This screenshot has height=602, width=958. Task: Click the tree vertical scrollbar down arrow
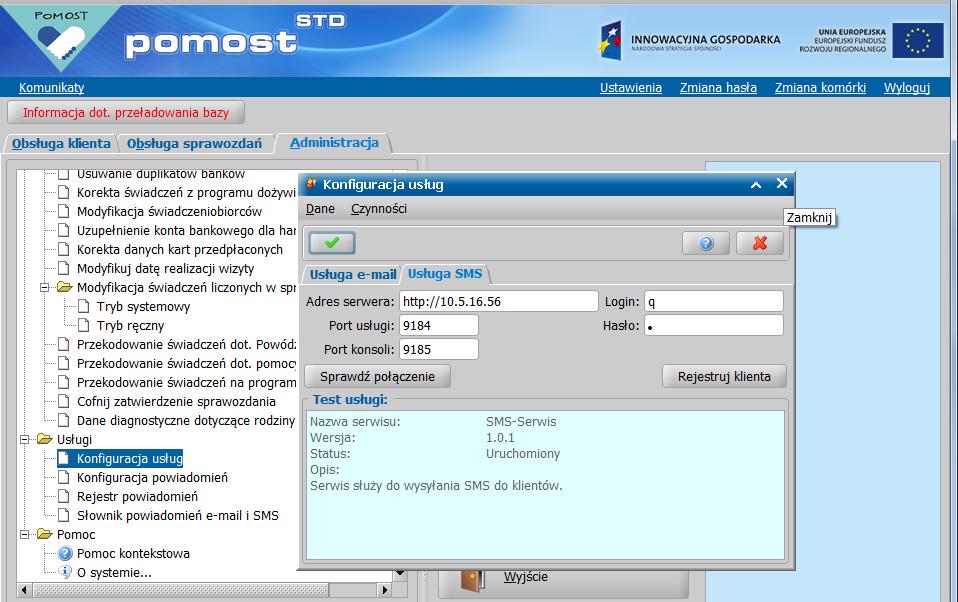click(x=400, y=573)
